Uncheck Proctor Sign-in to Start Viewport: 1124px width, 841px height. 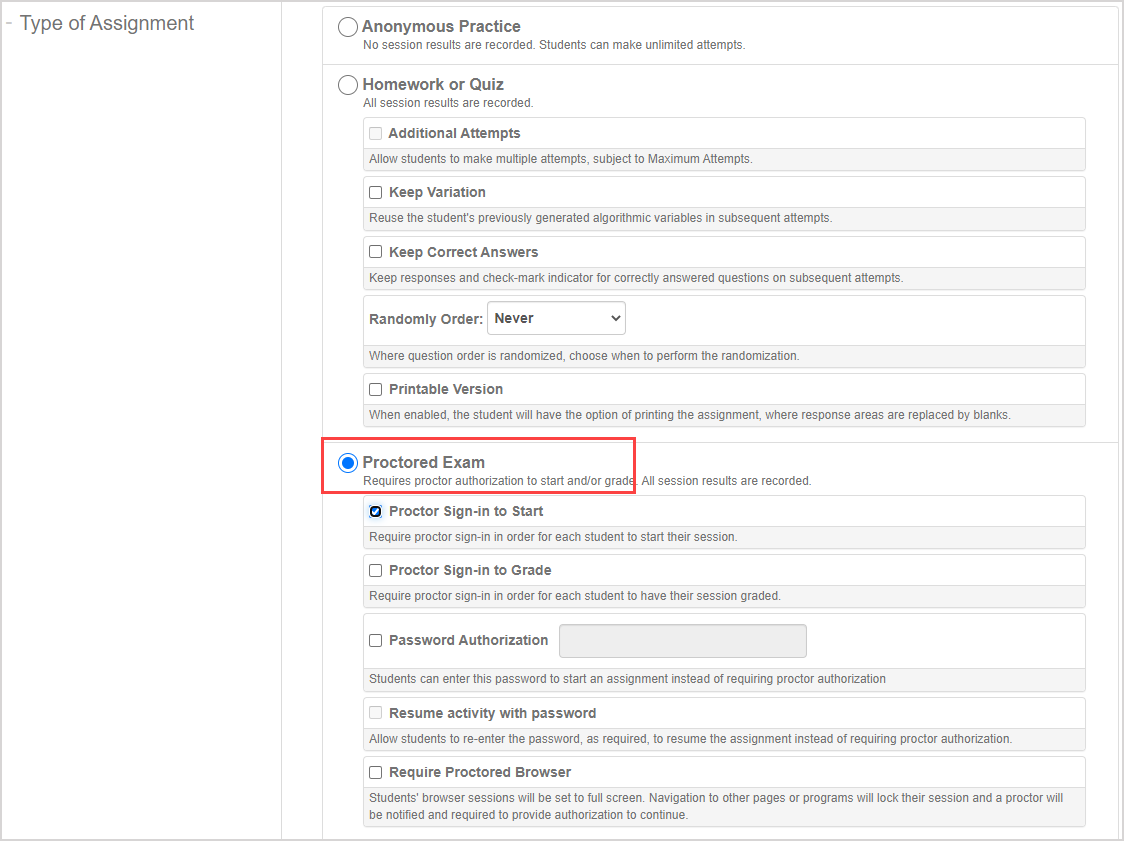pos(376,511)
